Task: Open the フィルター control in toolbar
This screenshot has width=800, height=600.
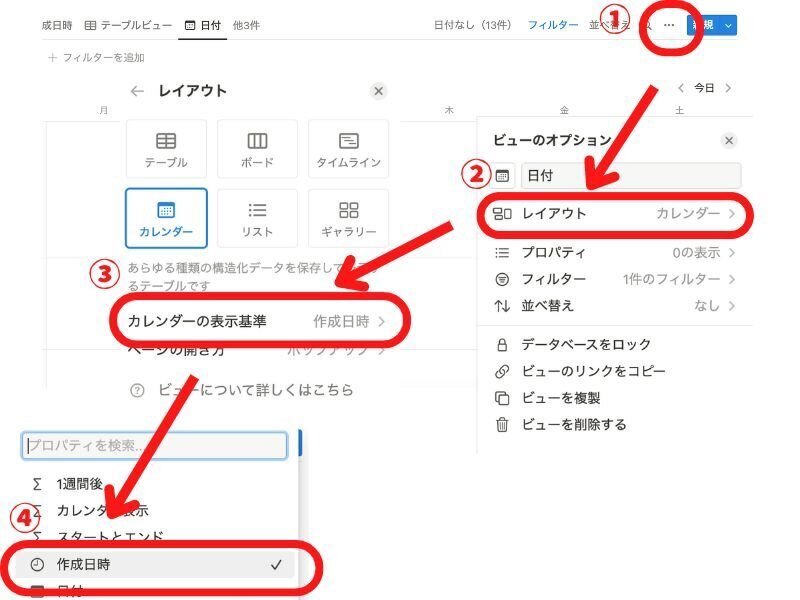Action: point(553,25)
